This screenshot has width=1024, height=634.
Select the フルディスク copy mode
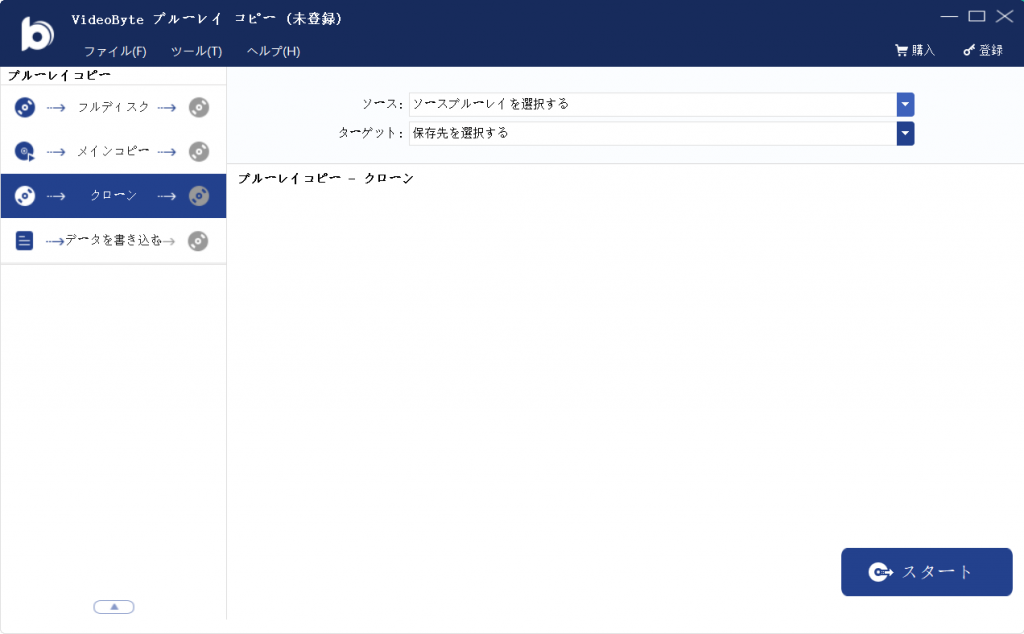click(113, 107)
